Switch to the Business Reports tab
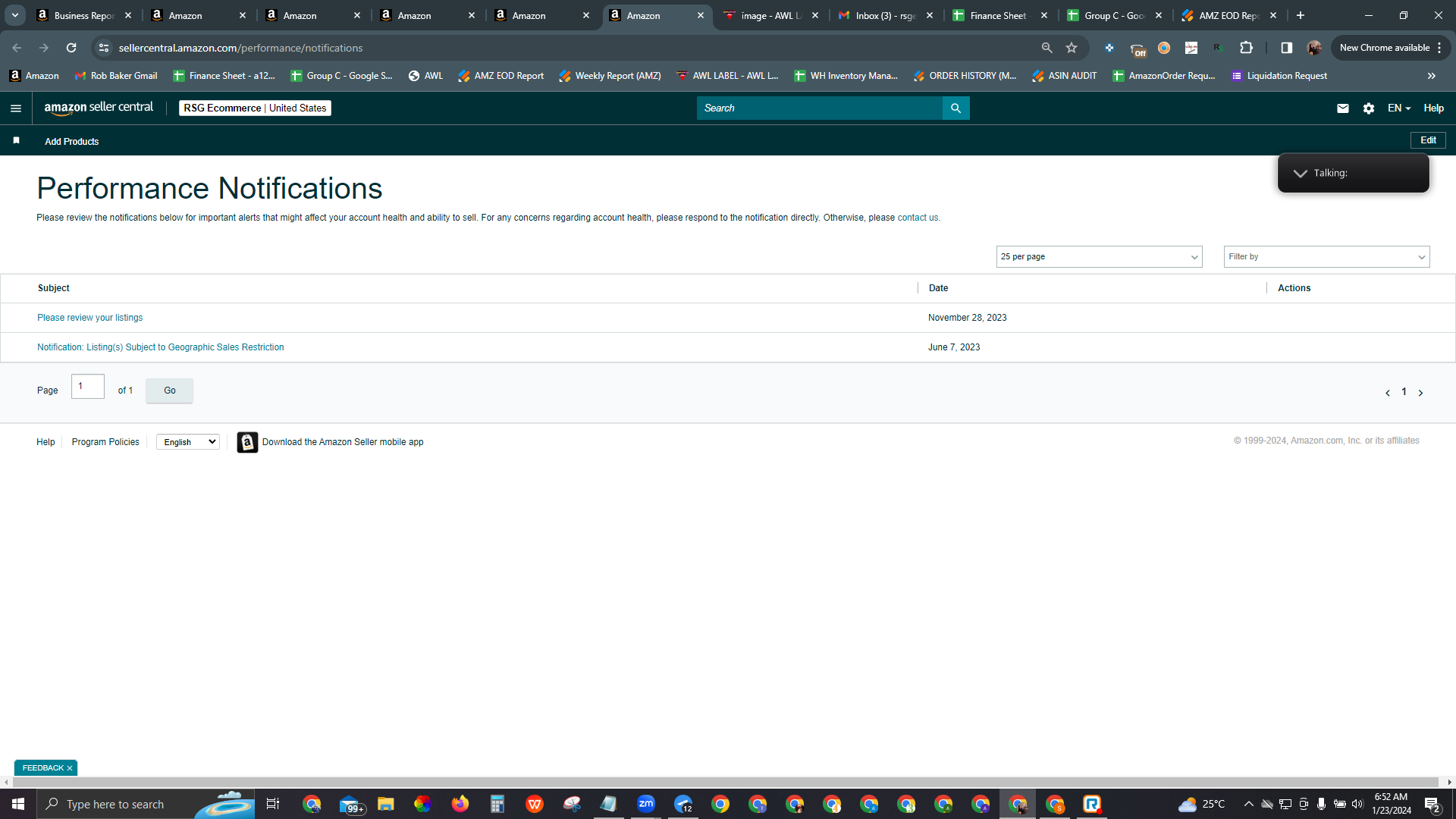Screen dimensions: 1456x819 coord(84,15)
